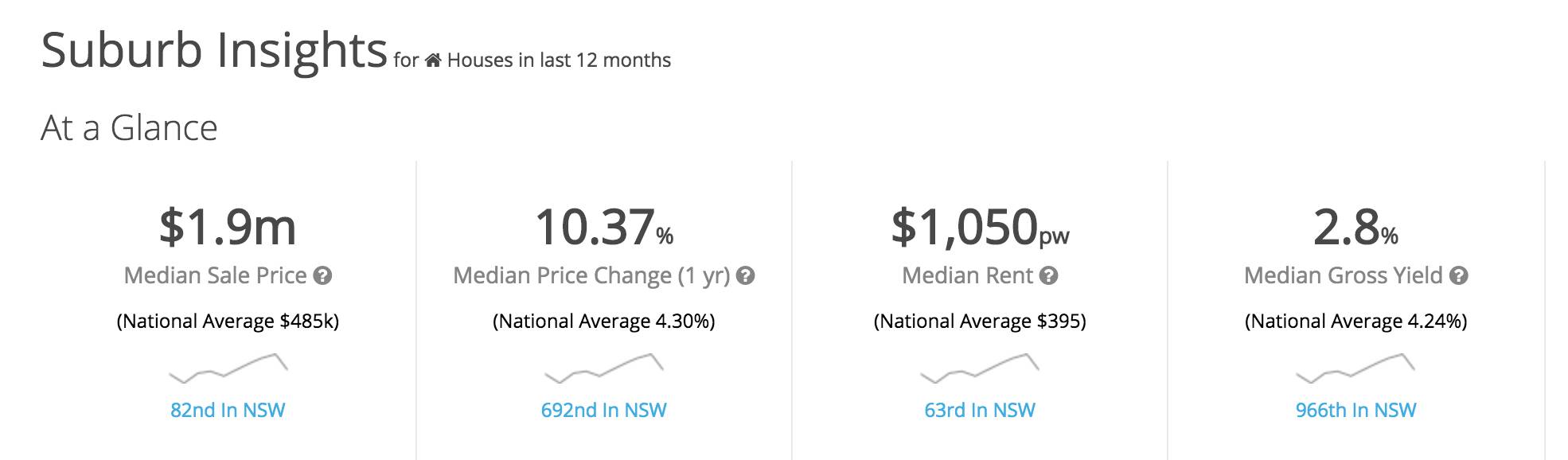
Task: Click the $1,050pw median rent value
Action: 980,227
